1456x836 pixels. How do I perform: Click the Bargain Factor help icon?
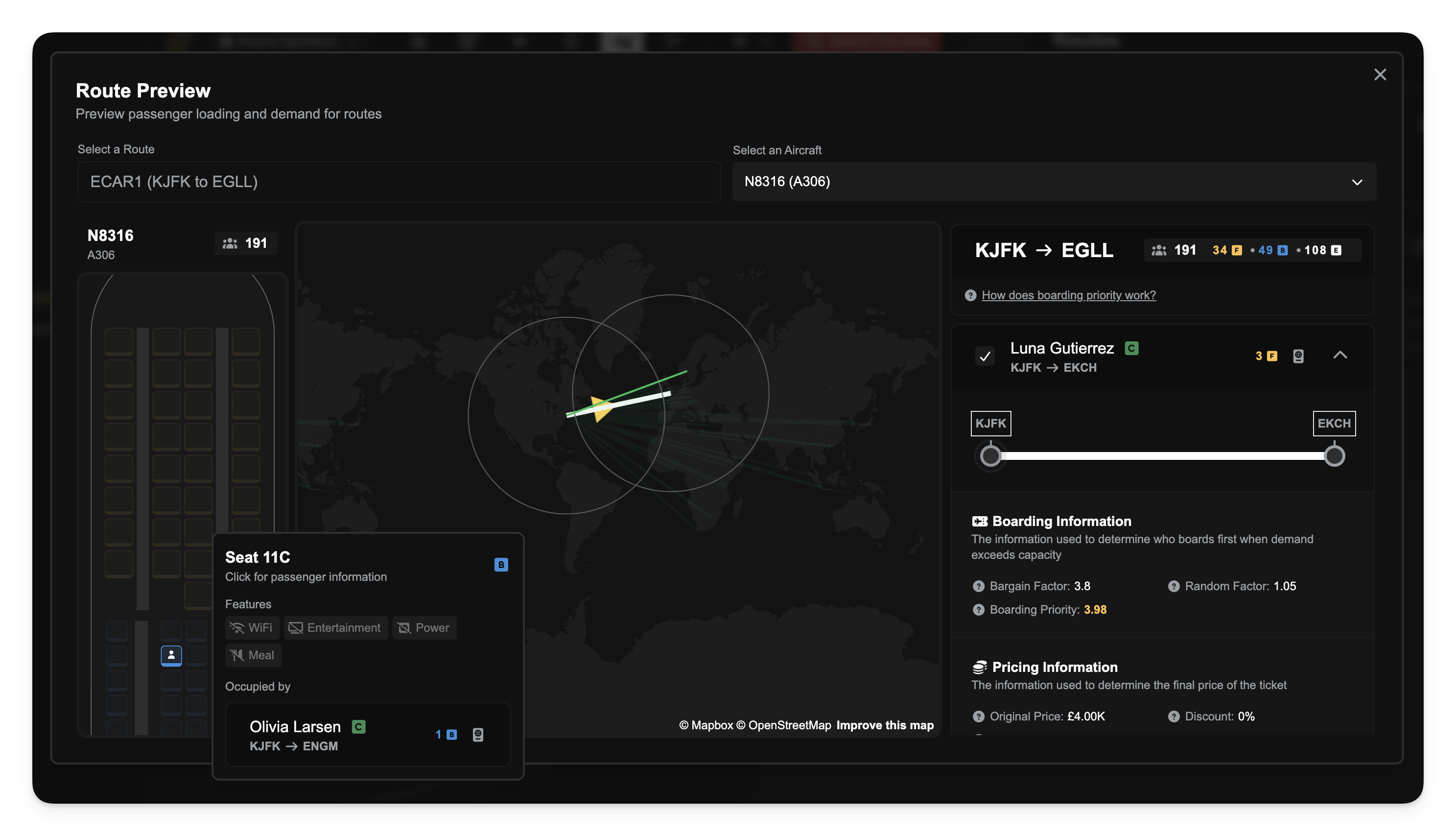[x=979, y=586]
